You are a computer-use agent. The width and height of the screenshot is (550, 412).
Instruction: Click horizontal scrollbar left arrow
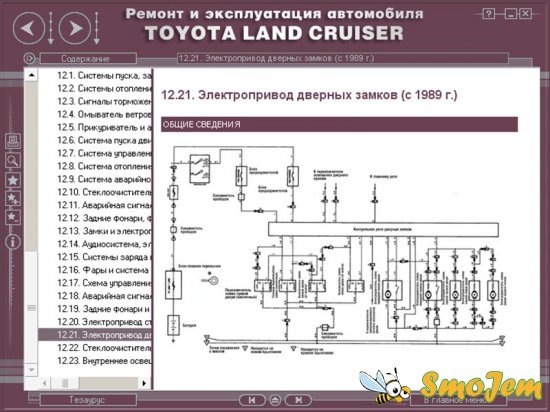coord(44,383)
